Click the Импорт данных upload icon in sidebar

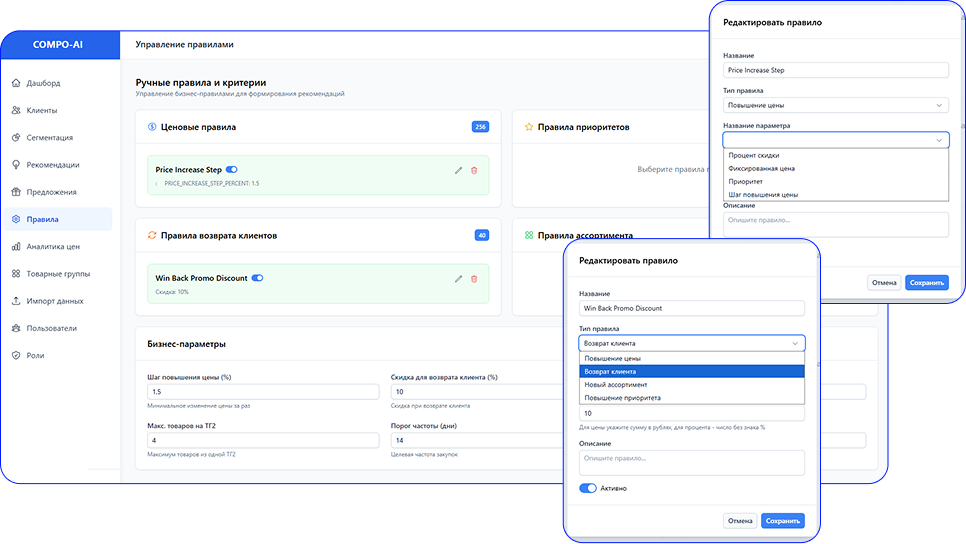pos(17,301)
